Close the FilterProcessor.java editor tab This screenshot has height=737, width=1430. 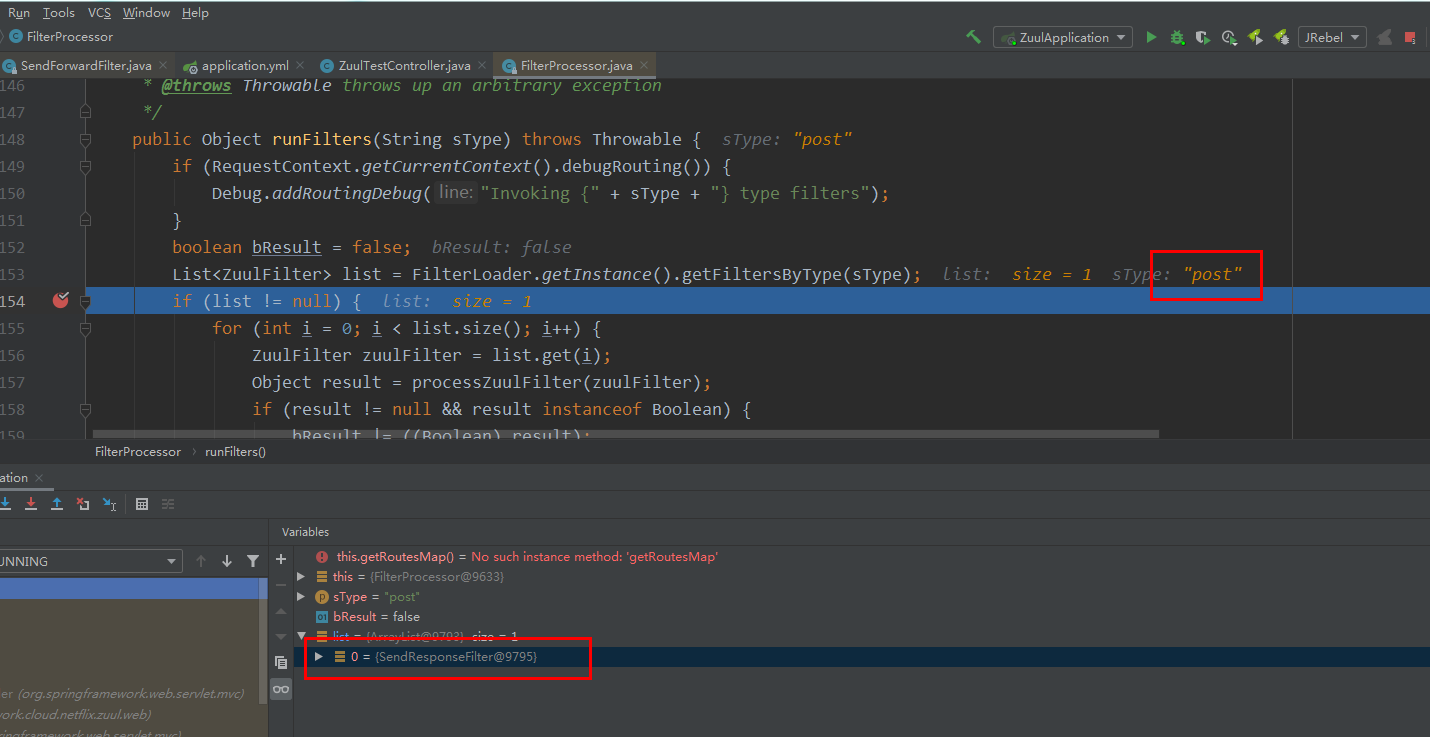pyautogui.click(x=644, y=65)
